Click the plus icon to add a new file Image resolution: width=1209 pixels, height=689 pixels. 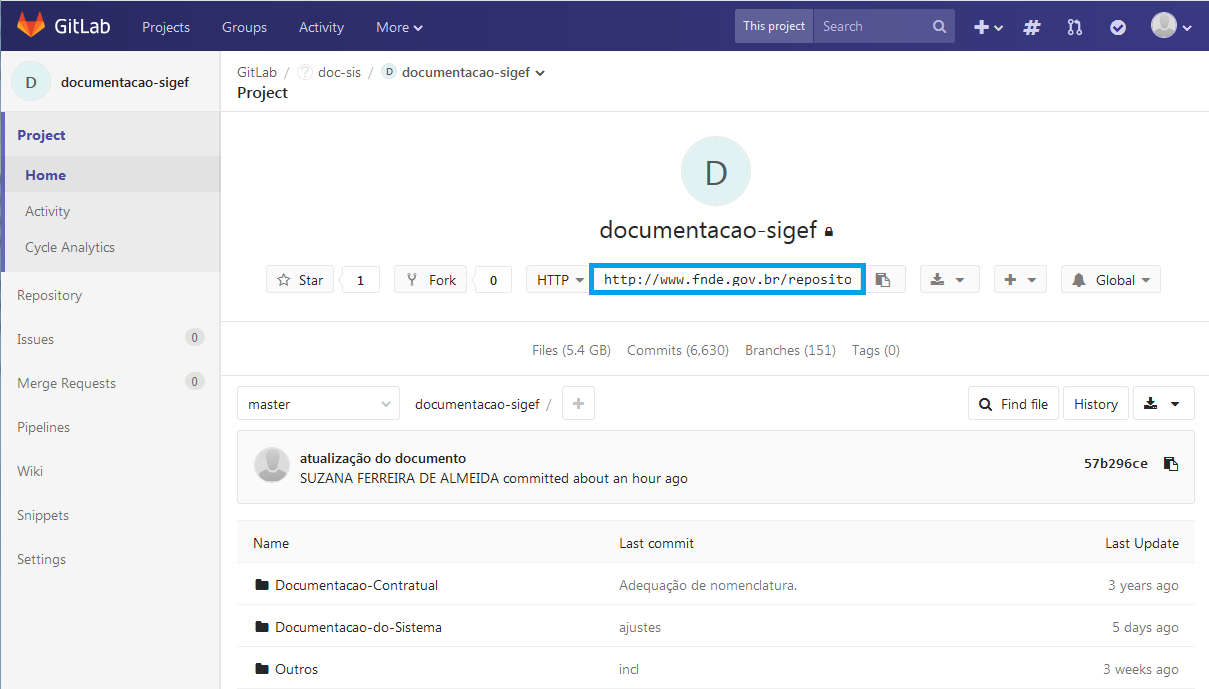tap(578, 403)
